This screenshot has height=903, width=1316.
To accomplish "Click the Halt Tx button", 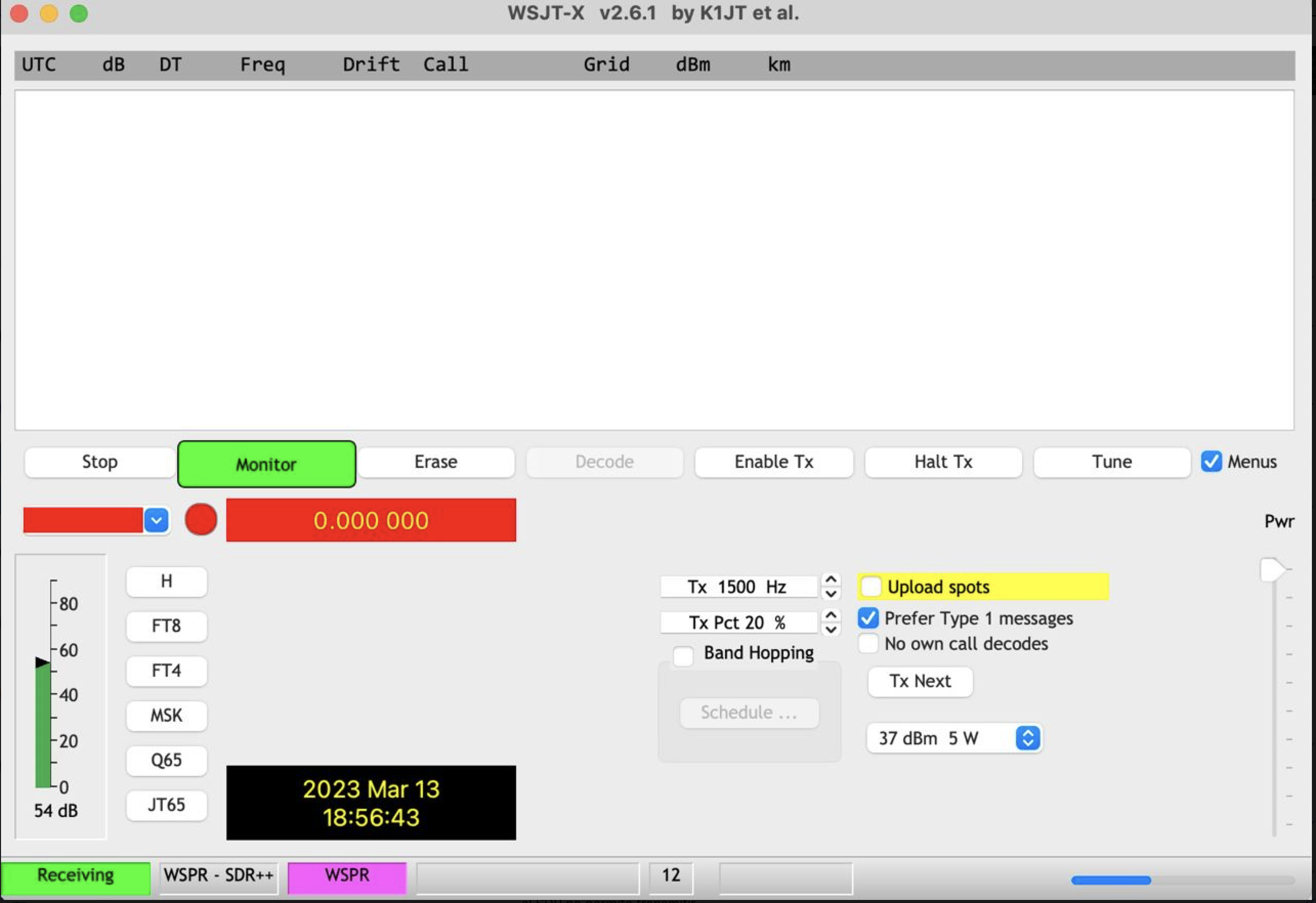I will click(x=943, y=462).
